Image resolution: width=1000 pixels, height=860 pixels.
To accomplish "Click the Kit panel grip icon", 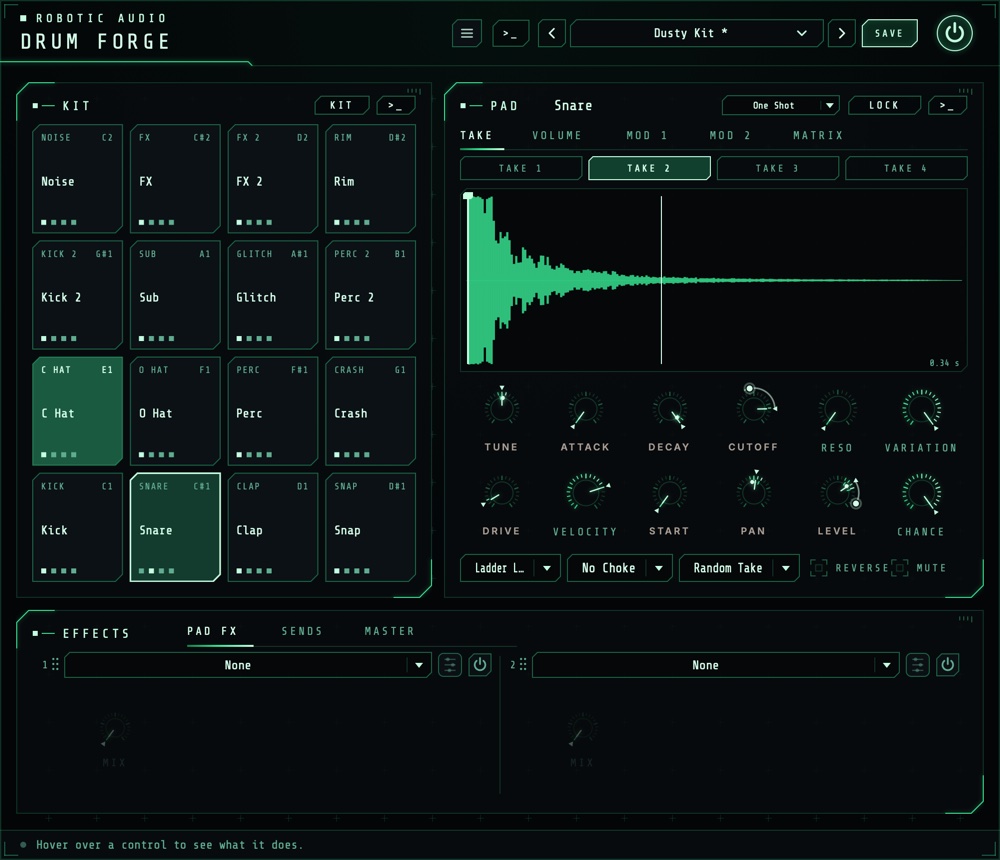I will click(x=414, y=91).
